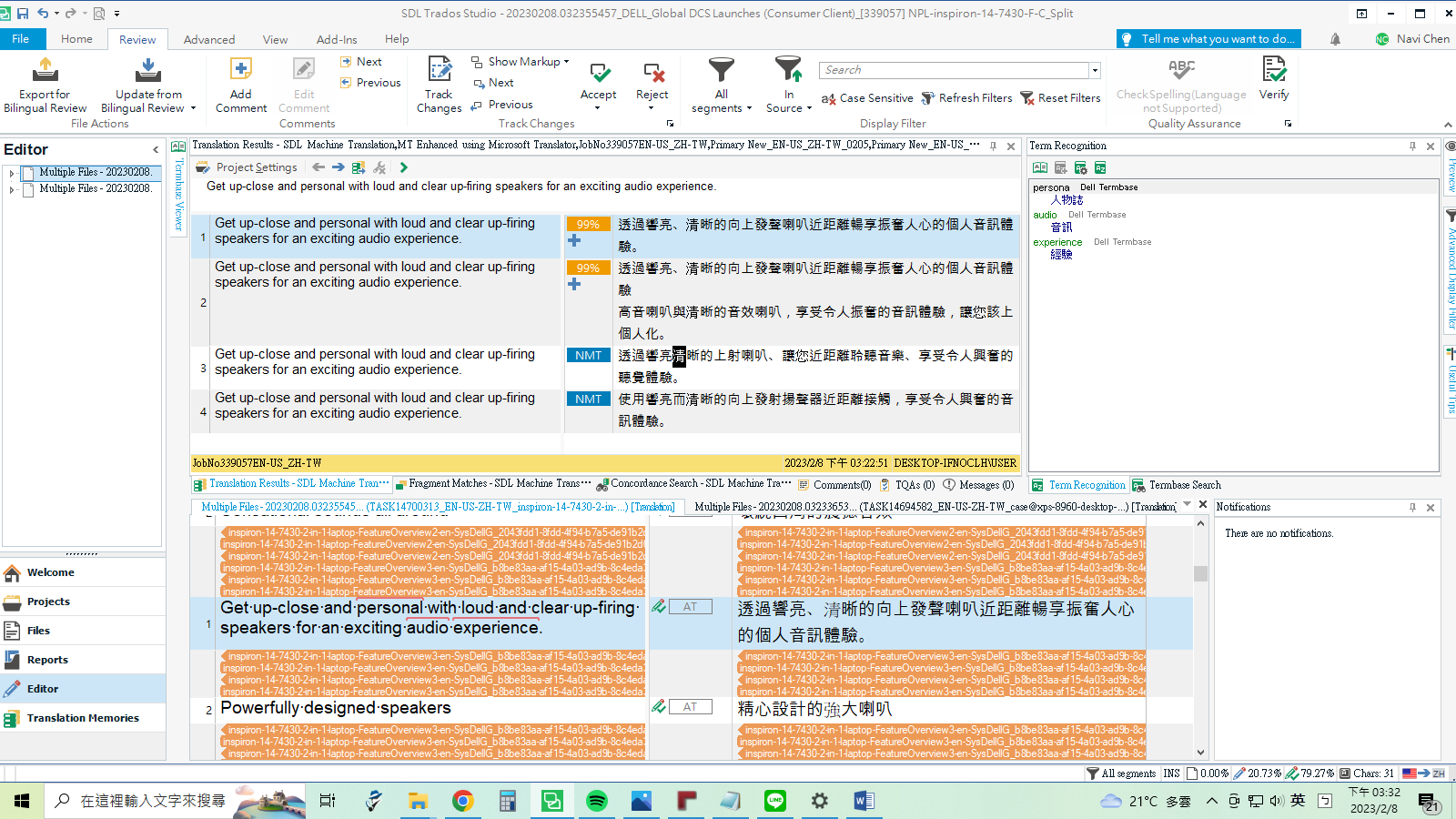Switch to Termbase Search tab
The width and height of the screenshot is (1456, 819).
[x=1177, y=485]
